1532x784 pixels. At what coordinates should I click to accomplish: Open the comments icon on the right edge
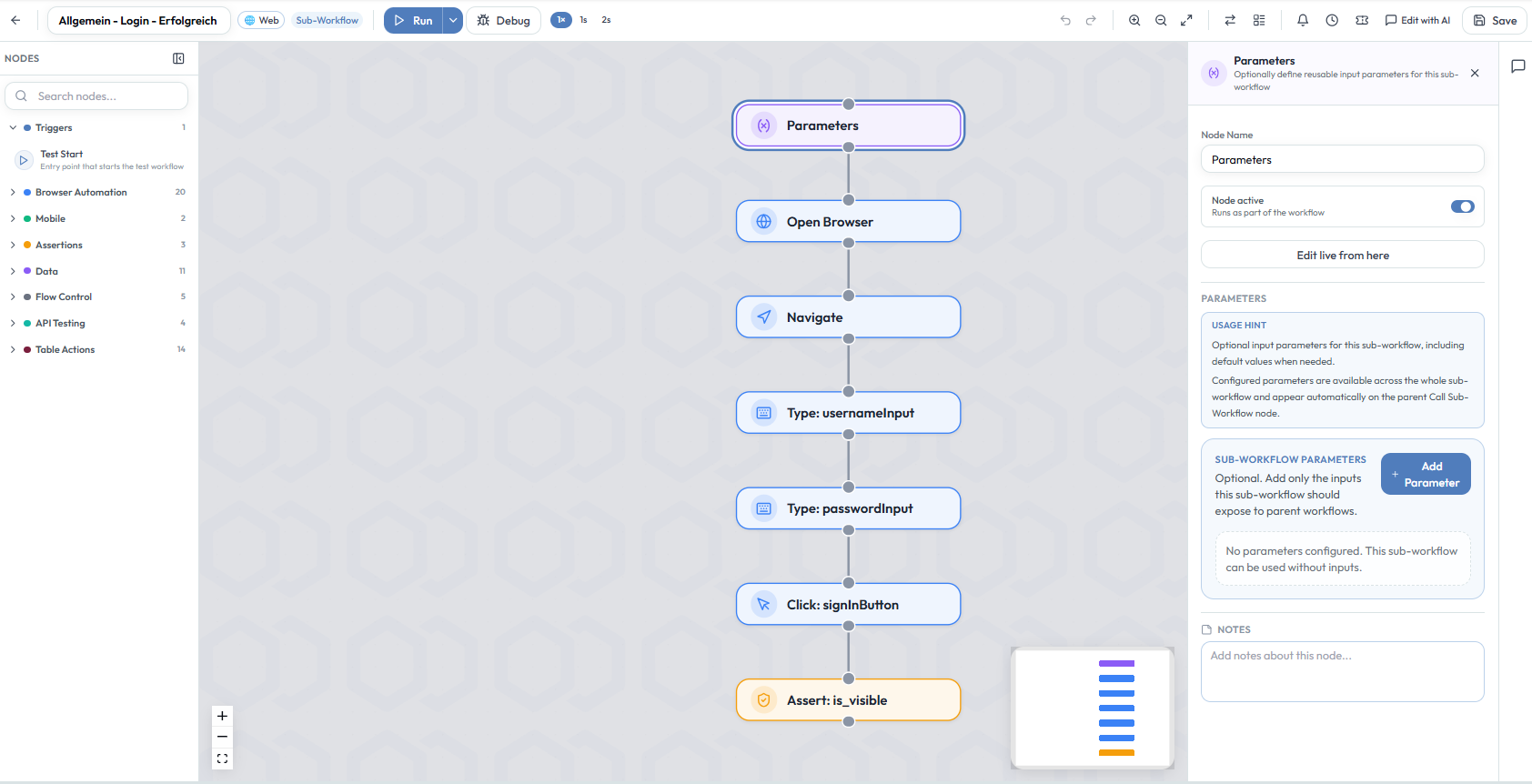click(1517, 66)
